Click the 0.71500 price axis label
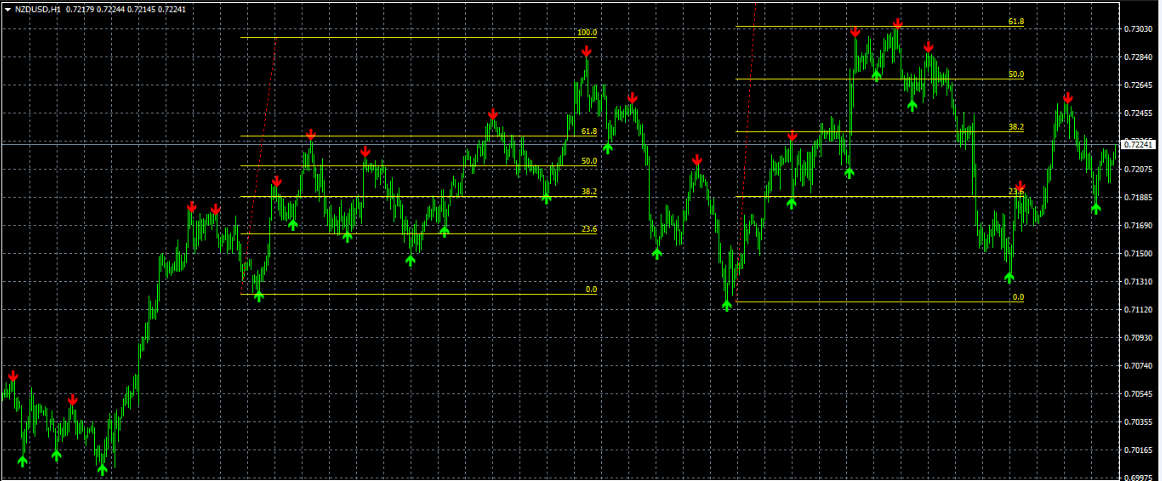This screenshot has width=1162, height=481. click(1138, 253)
